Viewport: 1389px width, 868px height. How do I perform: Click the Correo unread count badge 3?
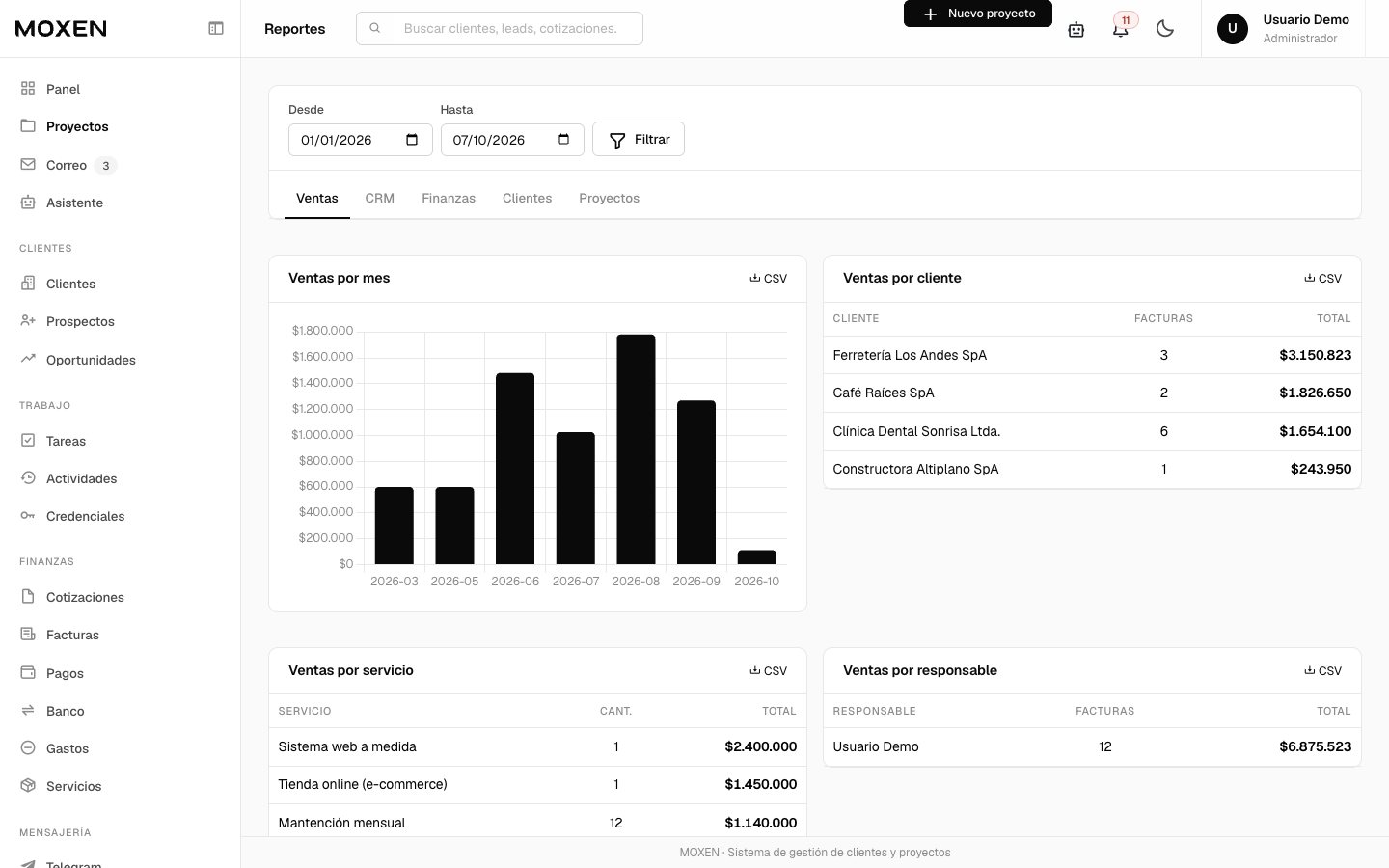coord(106,166)
